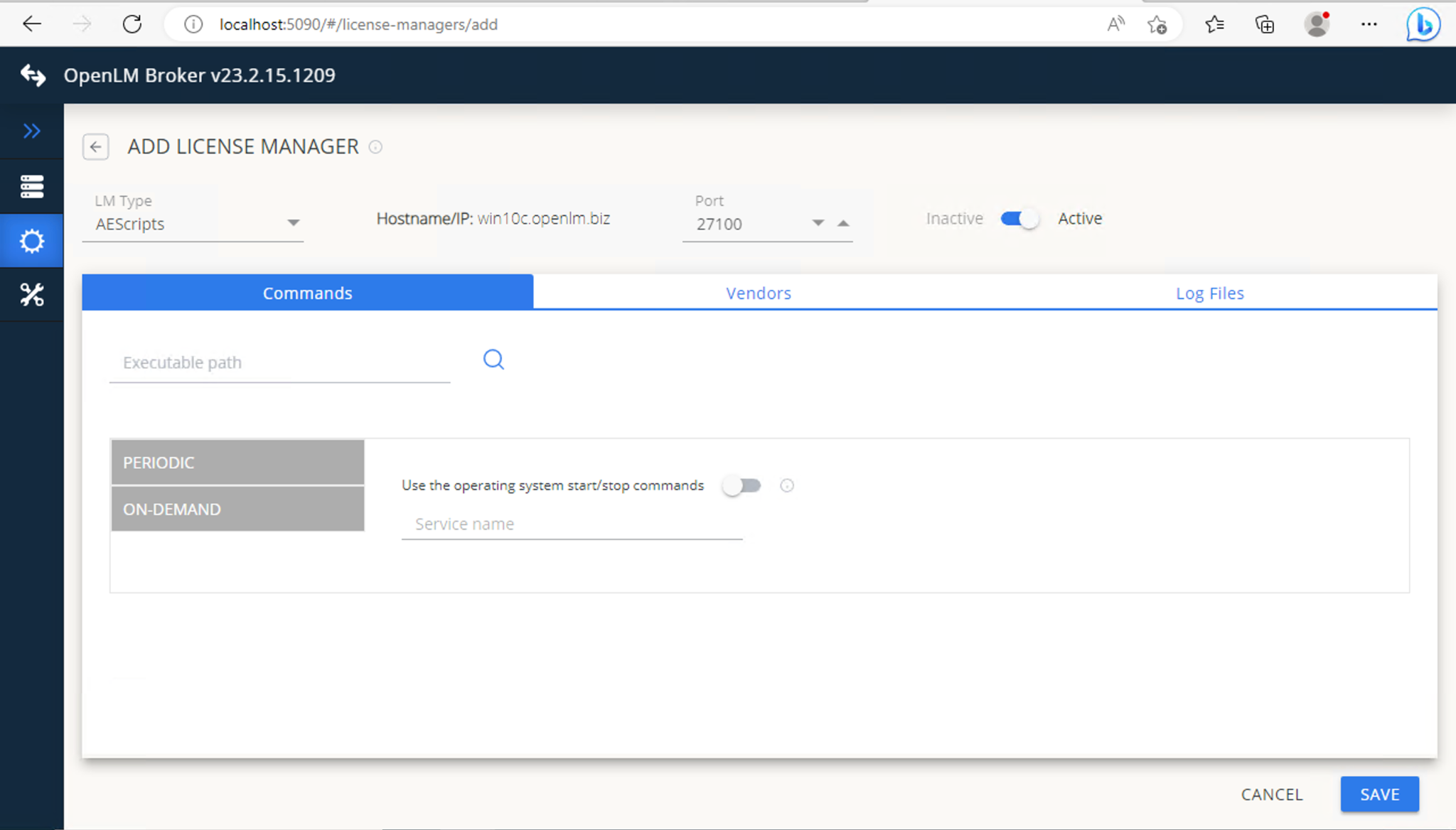Image resolution: width=1456 pixels, height=830 pixels.
Task: Click info icon beside start/stop commands toggle
Action: (x=786, y=485)
